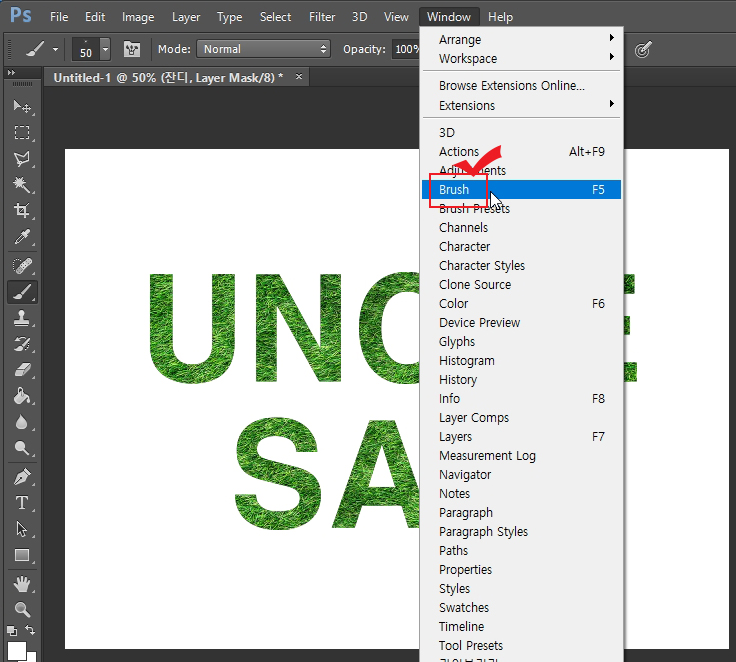
Task: Reset default foreground and background colors
Action: click(12, 631)
